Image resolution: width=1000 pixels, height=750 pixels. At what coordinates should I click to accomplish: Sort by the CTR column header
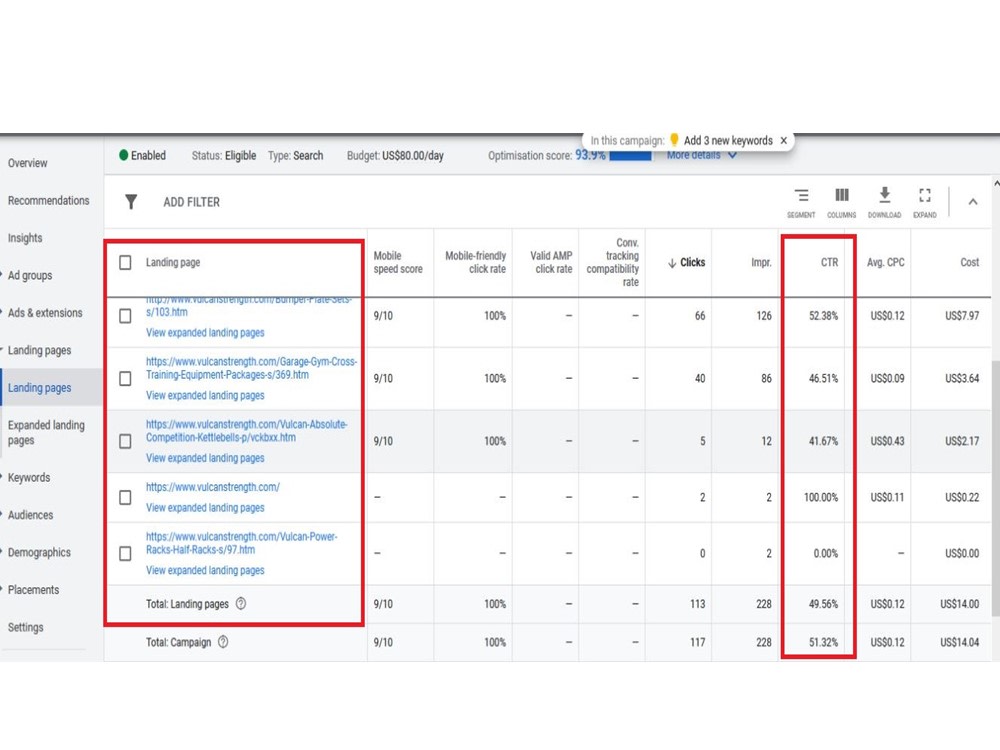[x=829, y=262]
